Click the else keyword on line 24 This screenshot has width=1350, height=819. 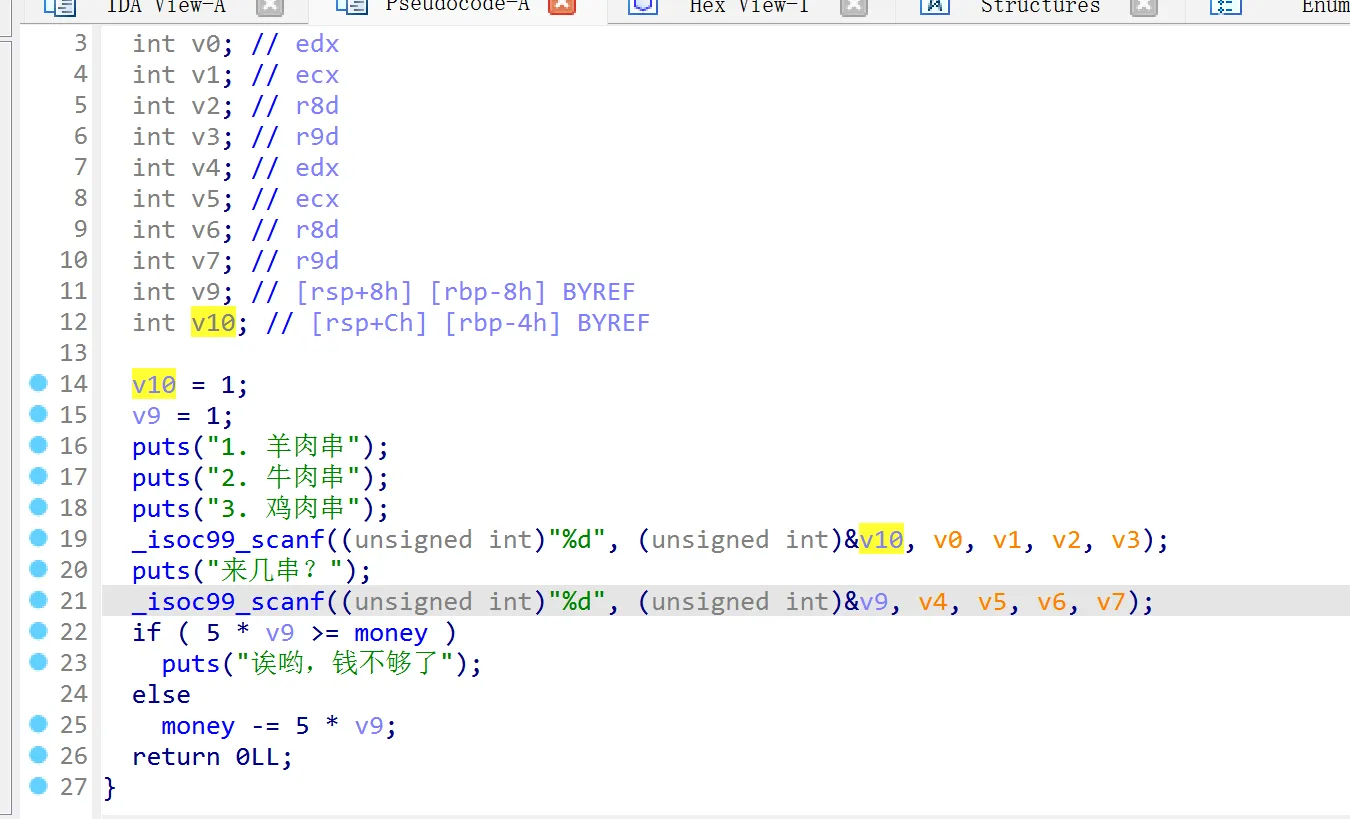[161, 694]
